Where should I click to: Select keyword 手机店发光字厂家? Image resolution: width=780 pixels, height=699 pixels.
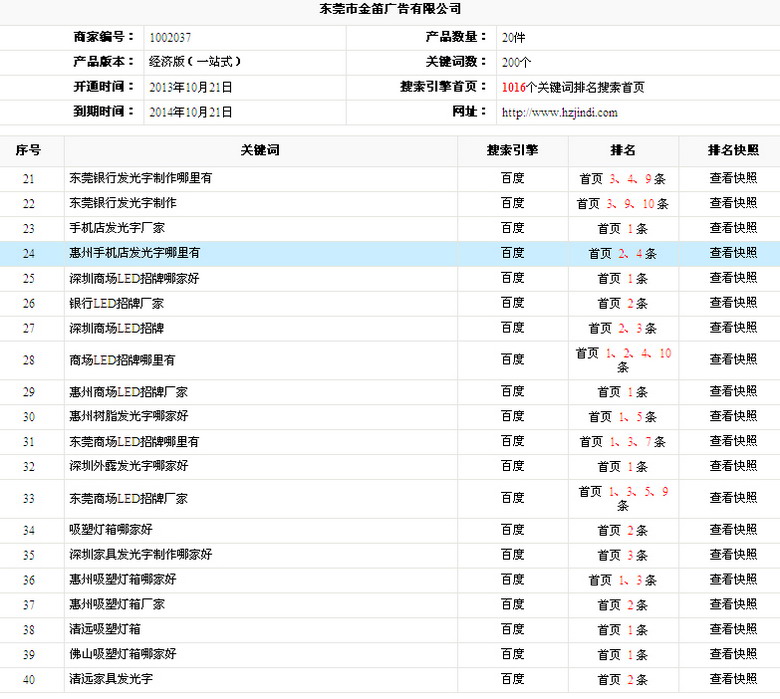117,228
